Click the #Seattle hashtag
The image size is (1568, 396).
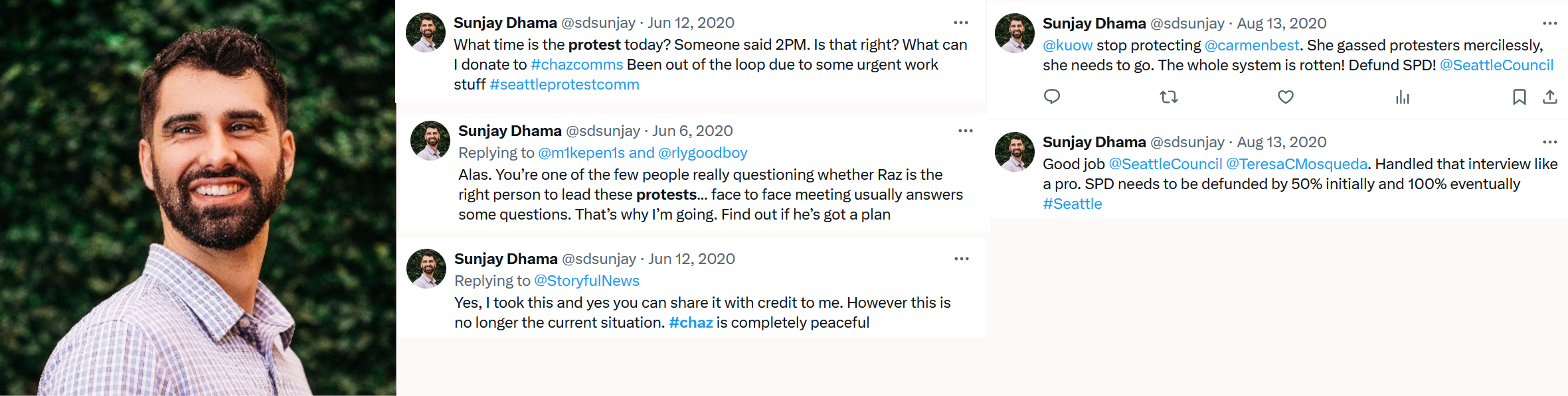pyautogui.click(x=1072, y=204)
